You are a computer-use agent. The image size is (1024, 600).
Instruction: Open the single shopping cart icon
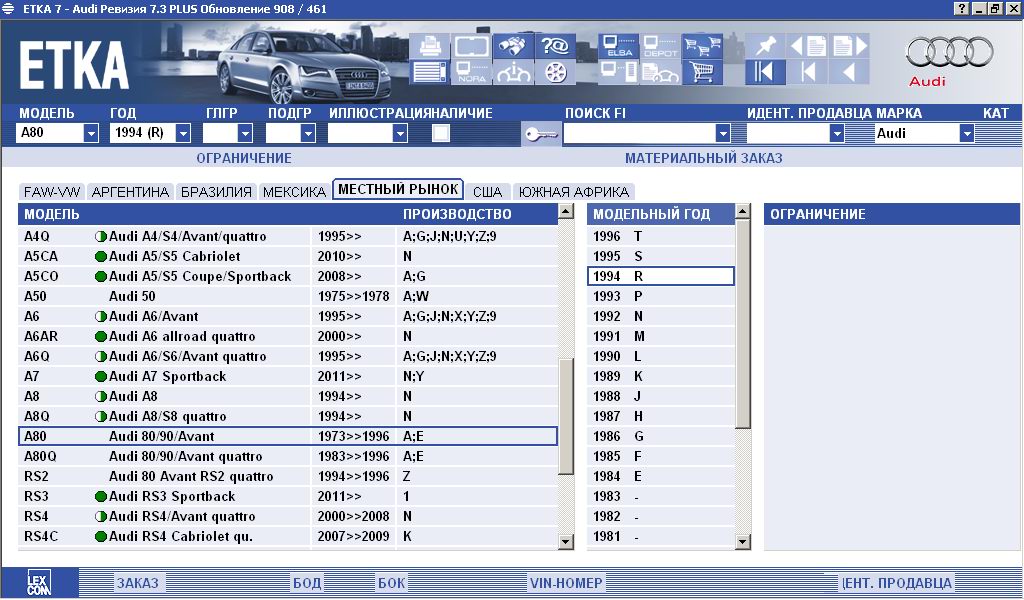702,71
